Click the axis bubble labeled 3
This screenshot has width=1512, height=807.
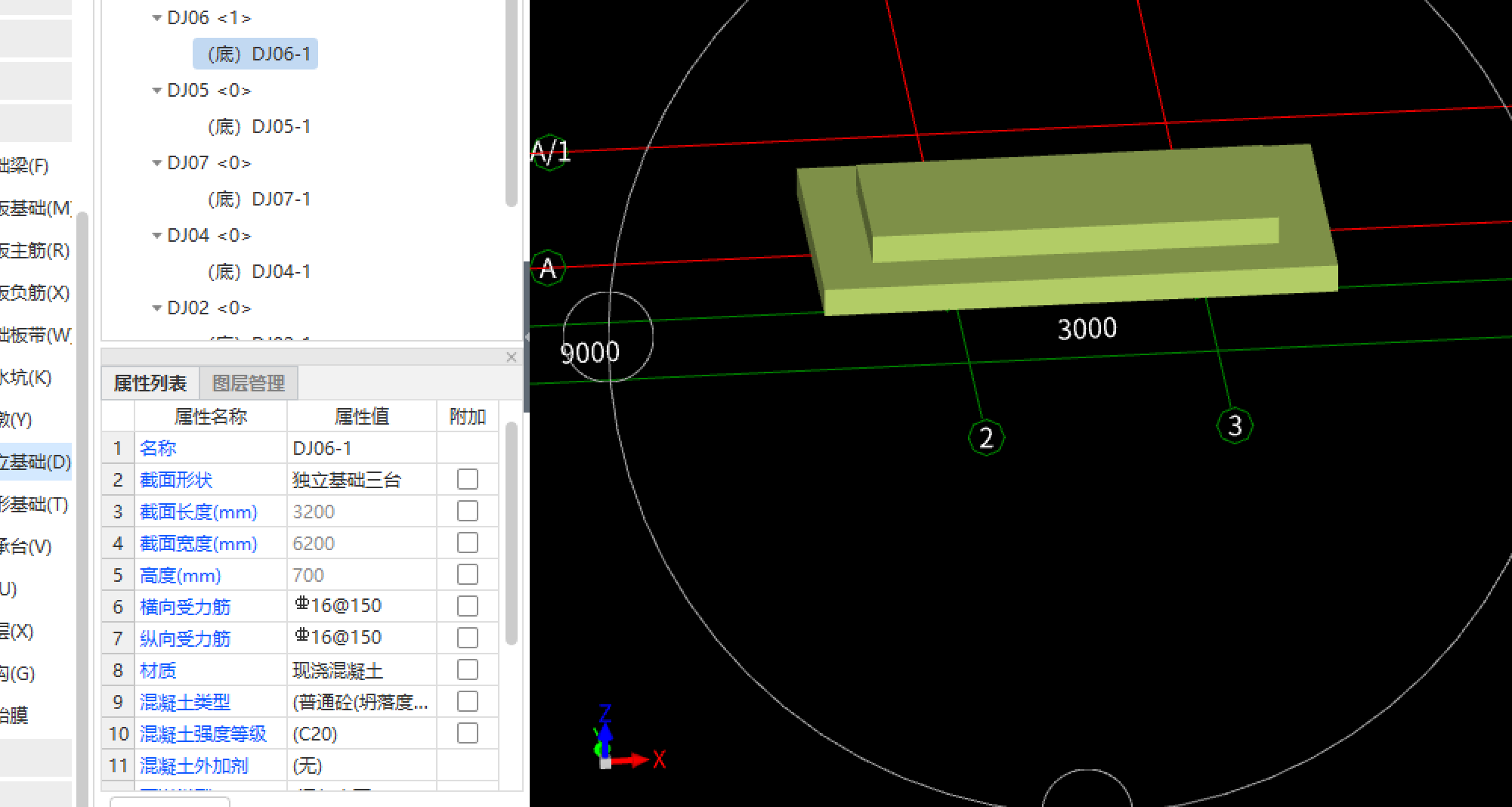pyautogui.click(x=1235, y=425)
